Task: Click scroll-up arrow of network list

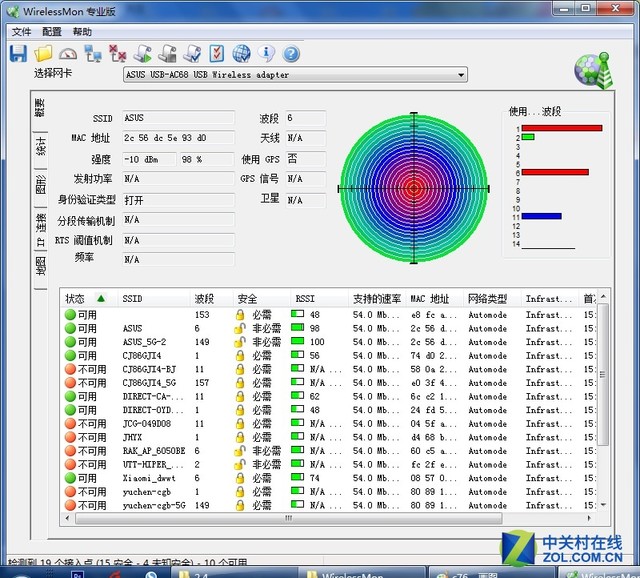Action: pos(603,296)
